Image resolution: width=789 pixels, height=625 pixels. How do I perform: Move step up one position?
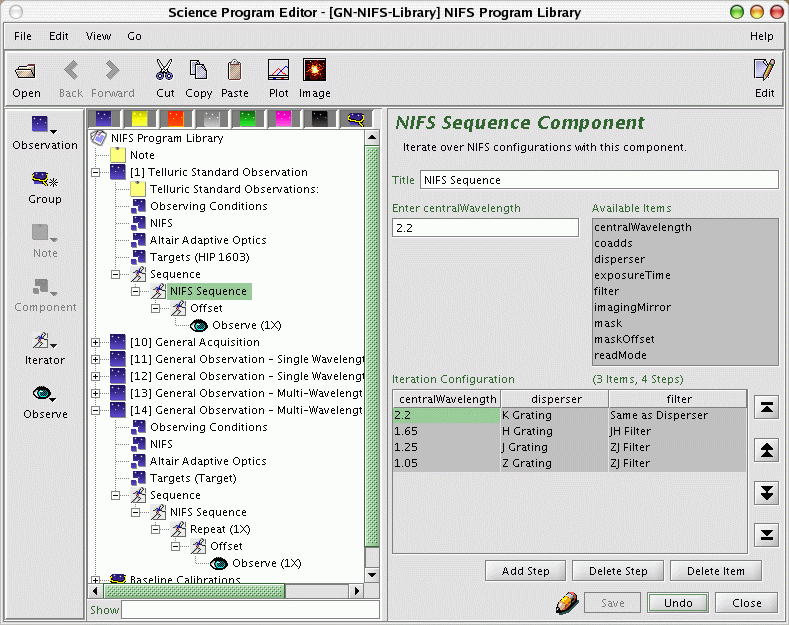pos(766,450)
